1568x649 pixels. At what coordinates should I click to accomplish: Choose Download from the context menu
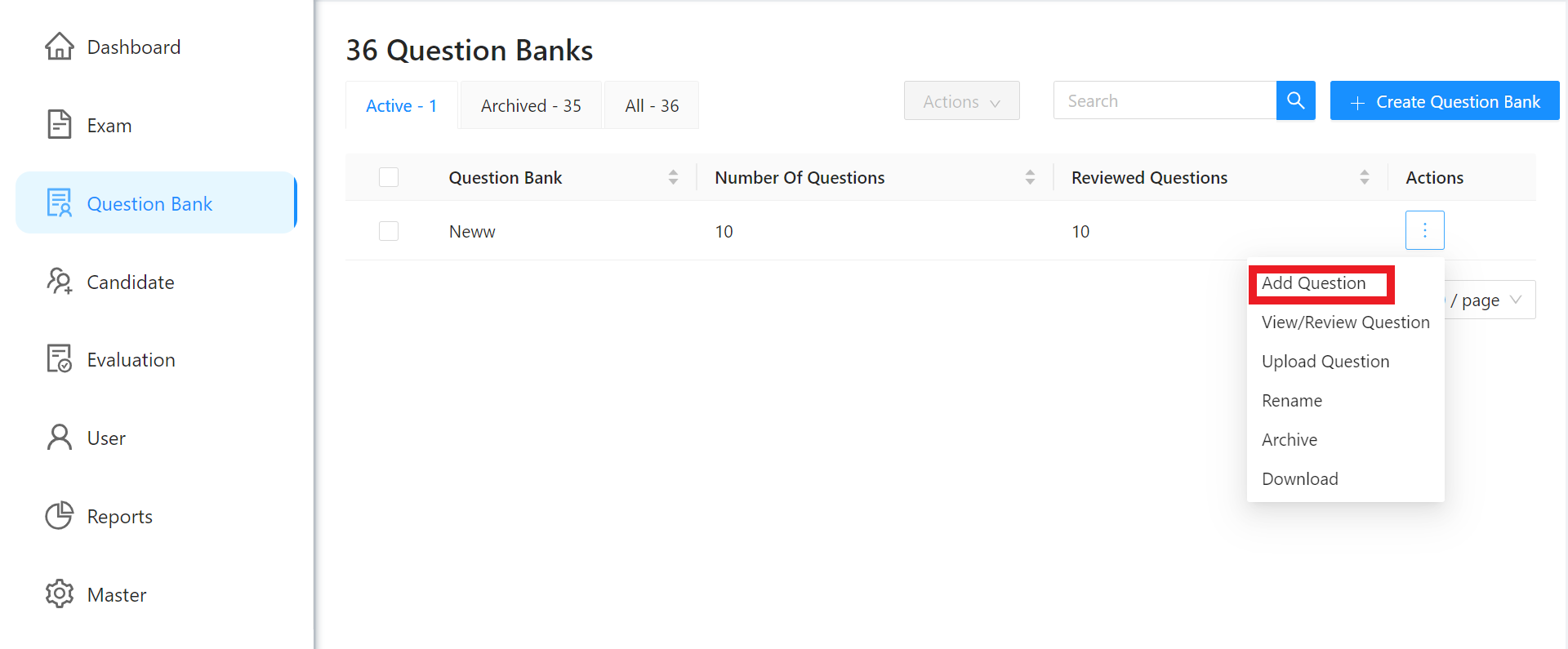[1299, 478]
